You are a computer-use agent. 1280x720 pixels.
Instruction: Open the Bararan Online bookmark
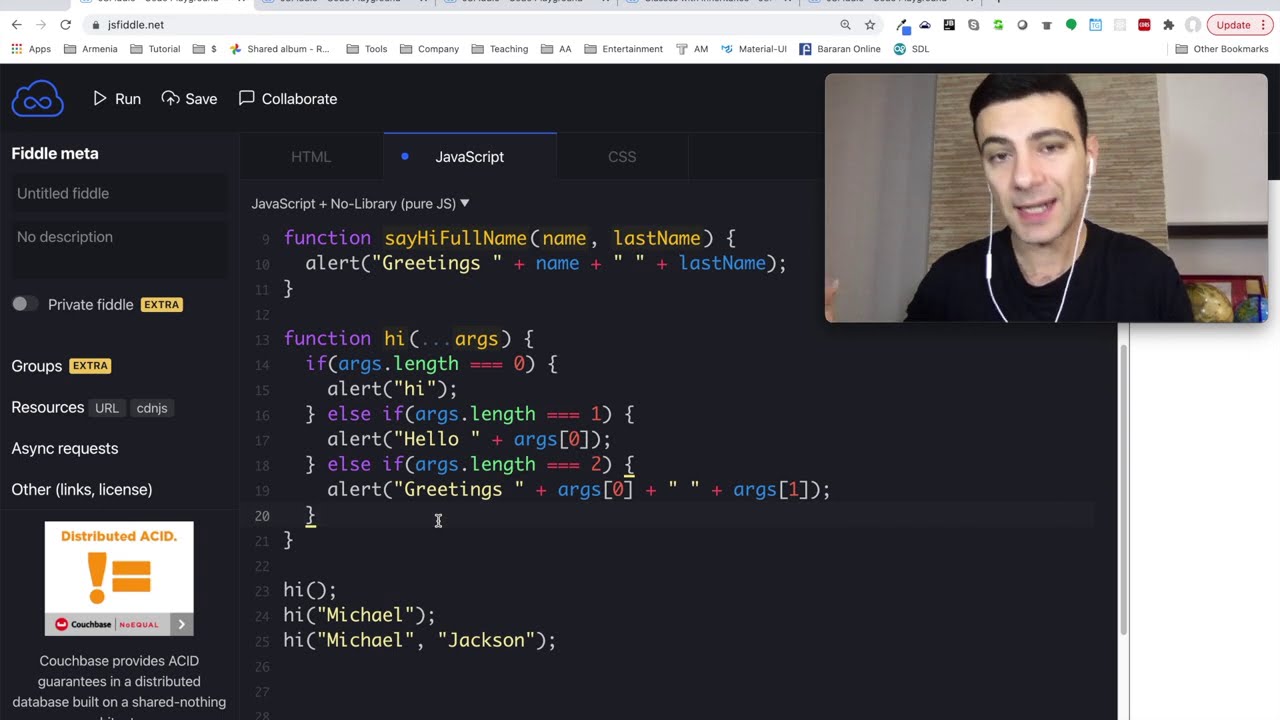point(840,49)
